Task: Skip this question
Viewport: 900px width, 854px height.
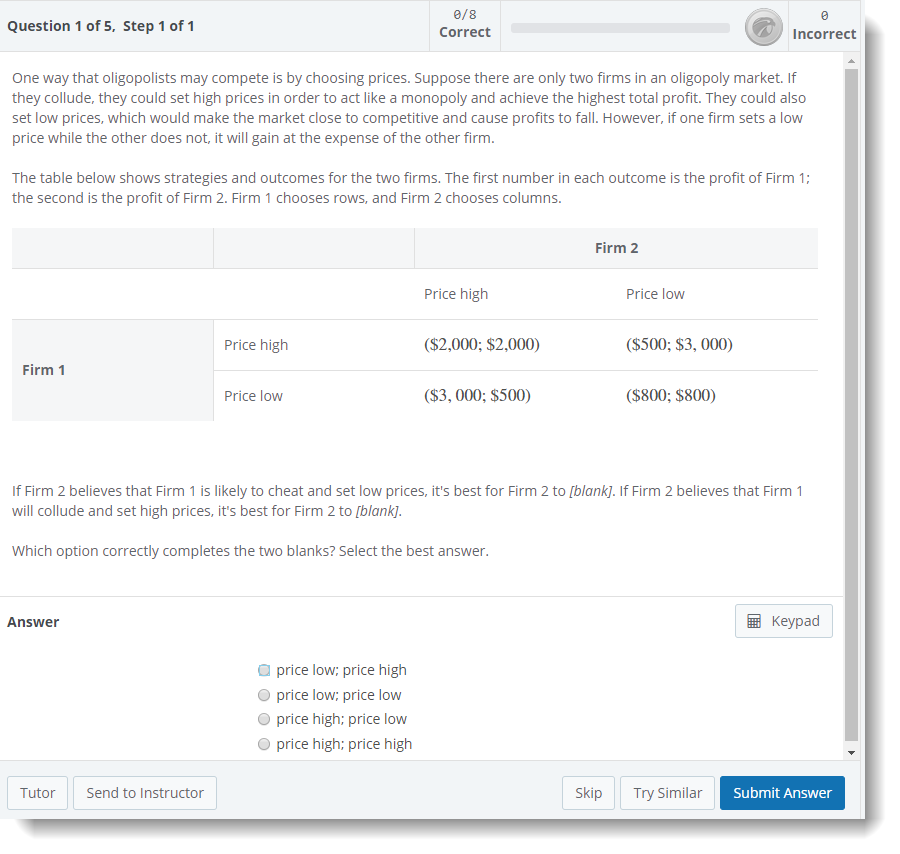Action: pos(588,793)
